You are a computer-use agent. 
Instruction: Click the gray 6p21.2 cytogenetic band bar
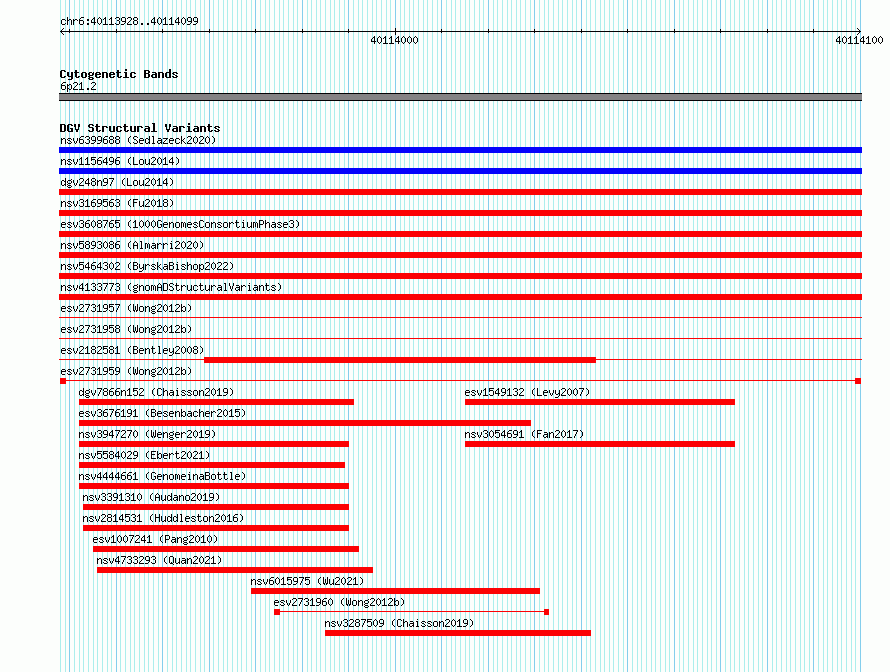460,97
